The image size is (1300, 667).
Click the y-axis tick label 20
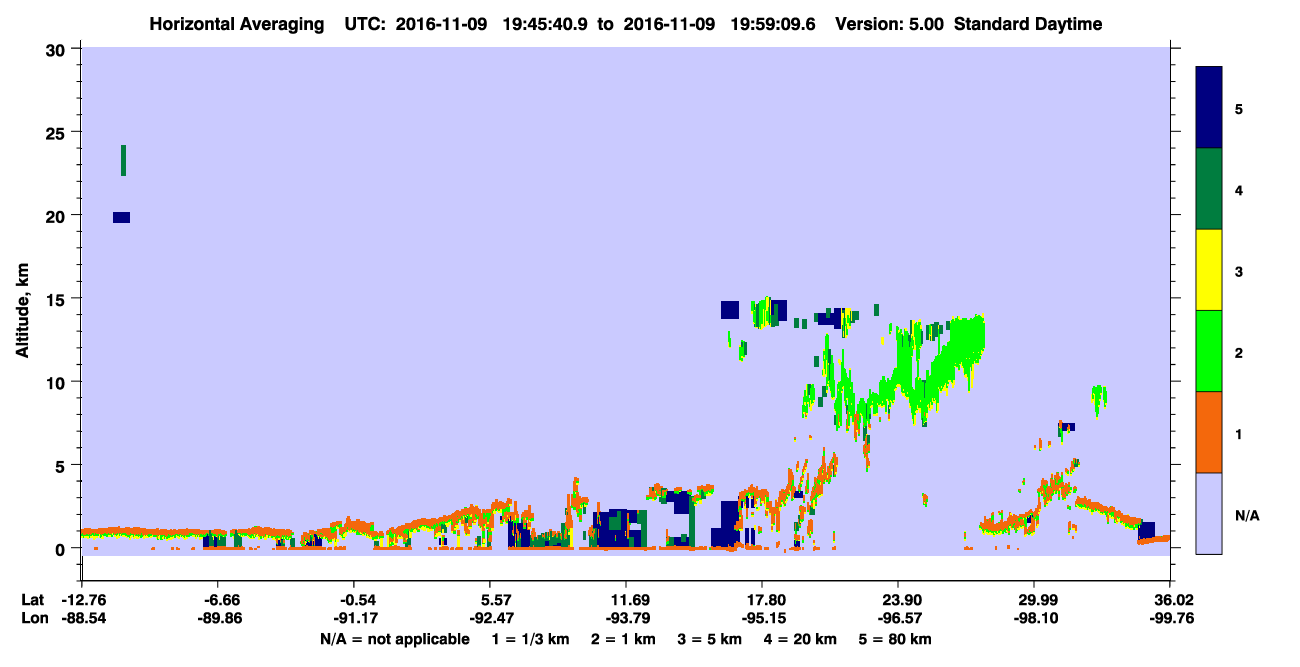pos(58,215)
